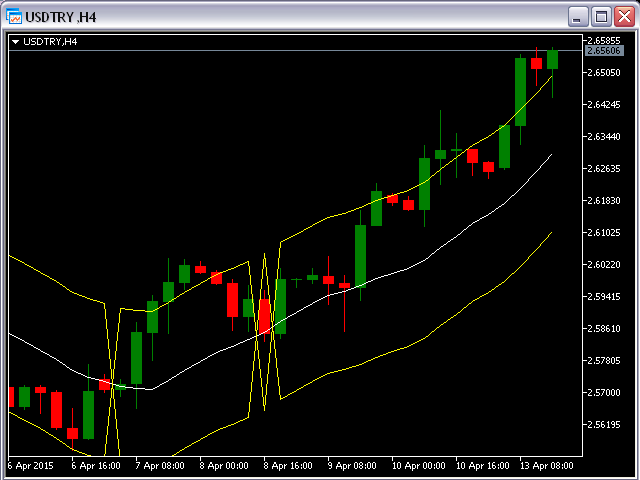Click the 2.61830 price scale label
640x480 pixels.
pos(604,200)
